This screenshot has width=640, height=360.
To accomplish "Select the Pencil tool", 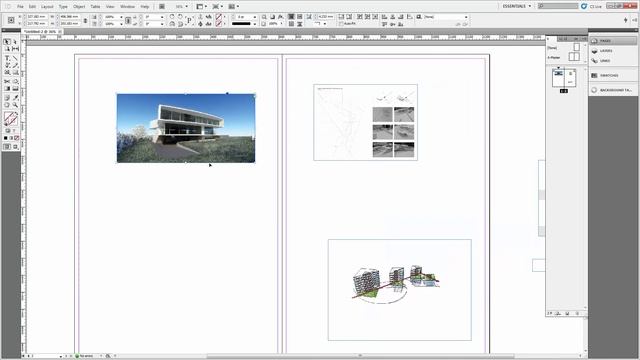I will pos(15,65).
